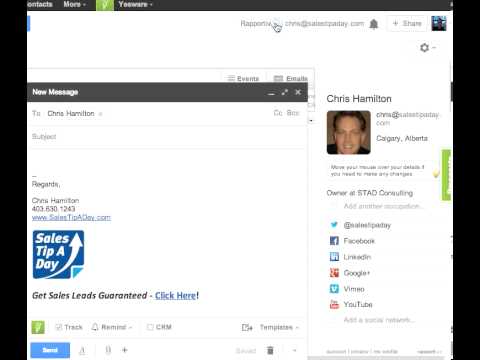The height and width of the screenshot is (360, 480).
Task: Open the Templates dropdown
Action: [x=279, y=327]
